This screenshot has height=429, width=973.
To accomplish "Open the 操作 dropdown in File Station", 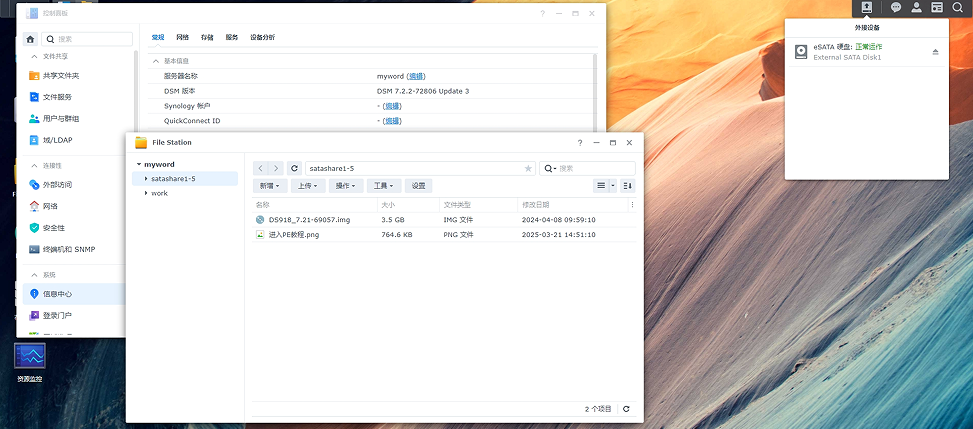I will coord(346,186).
